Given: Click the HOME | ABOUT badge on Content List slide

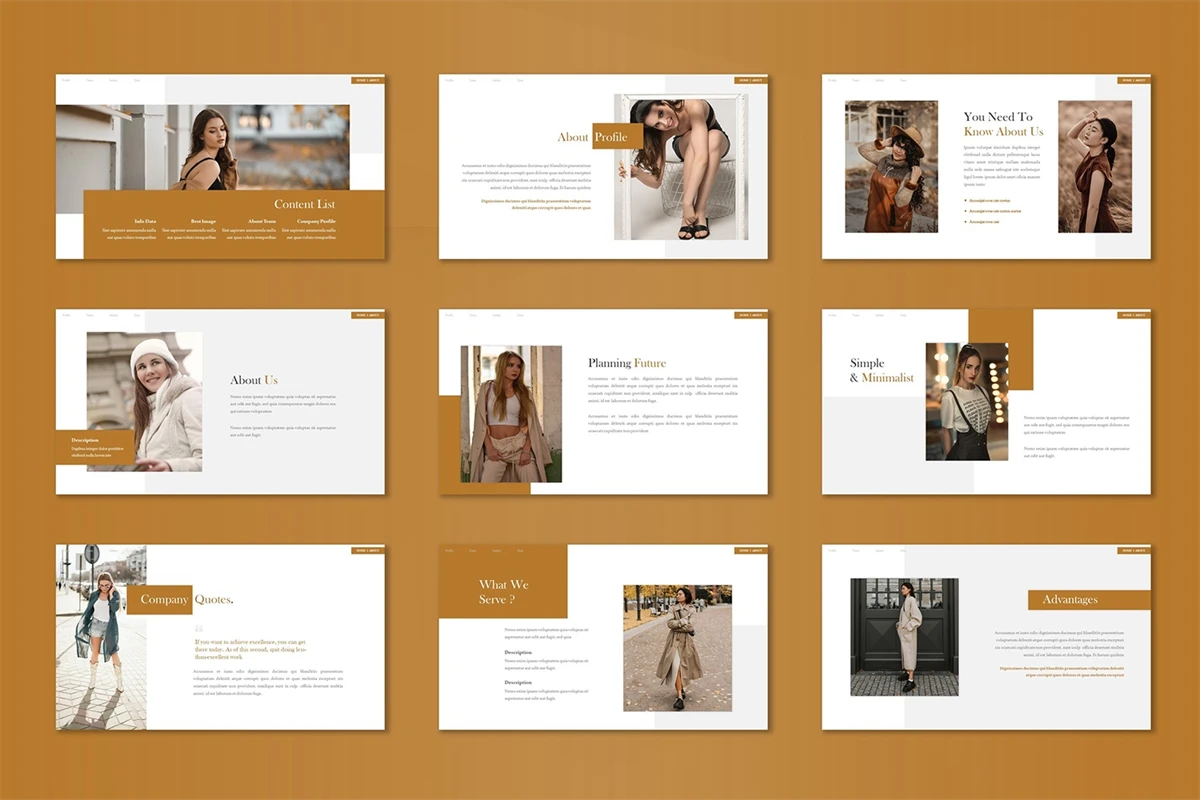Looking at the screenshot, I should (x=367, y=80).
